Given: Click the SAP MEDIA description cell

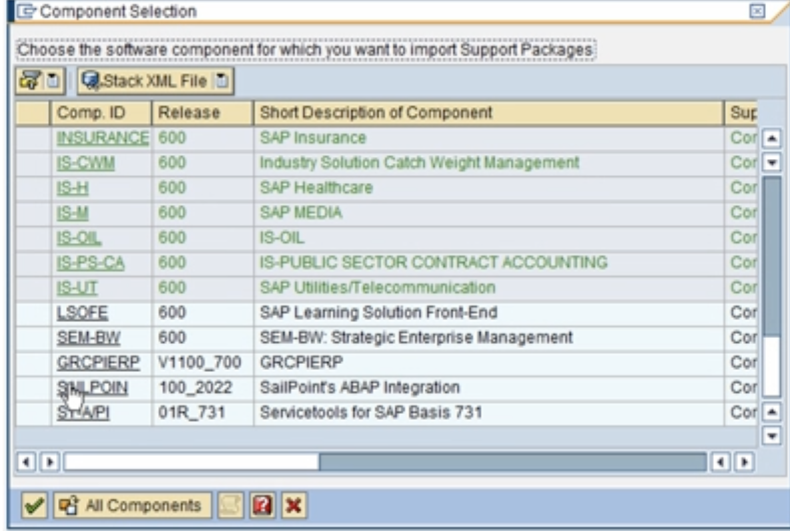Looking at the screenshot, I should (x=488, y=213).
